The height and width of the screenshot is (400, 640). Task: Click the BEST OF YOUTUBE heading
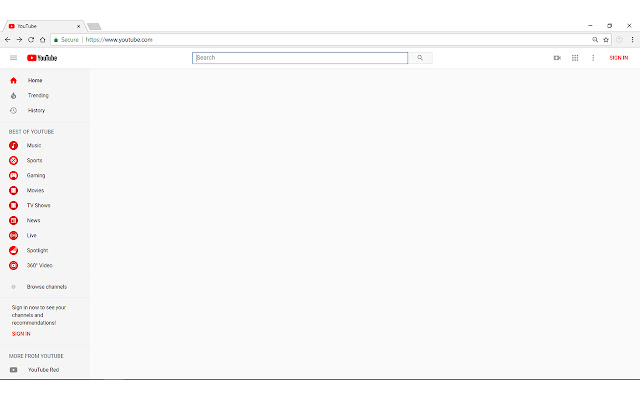point(31,132)
